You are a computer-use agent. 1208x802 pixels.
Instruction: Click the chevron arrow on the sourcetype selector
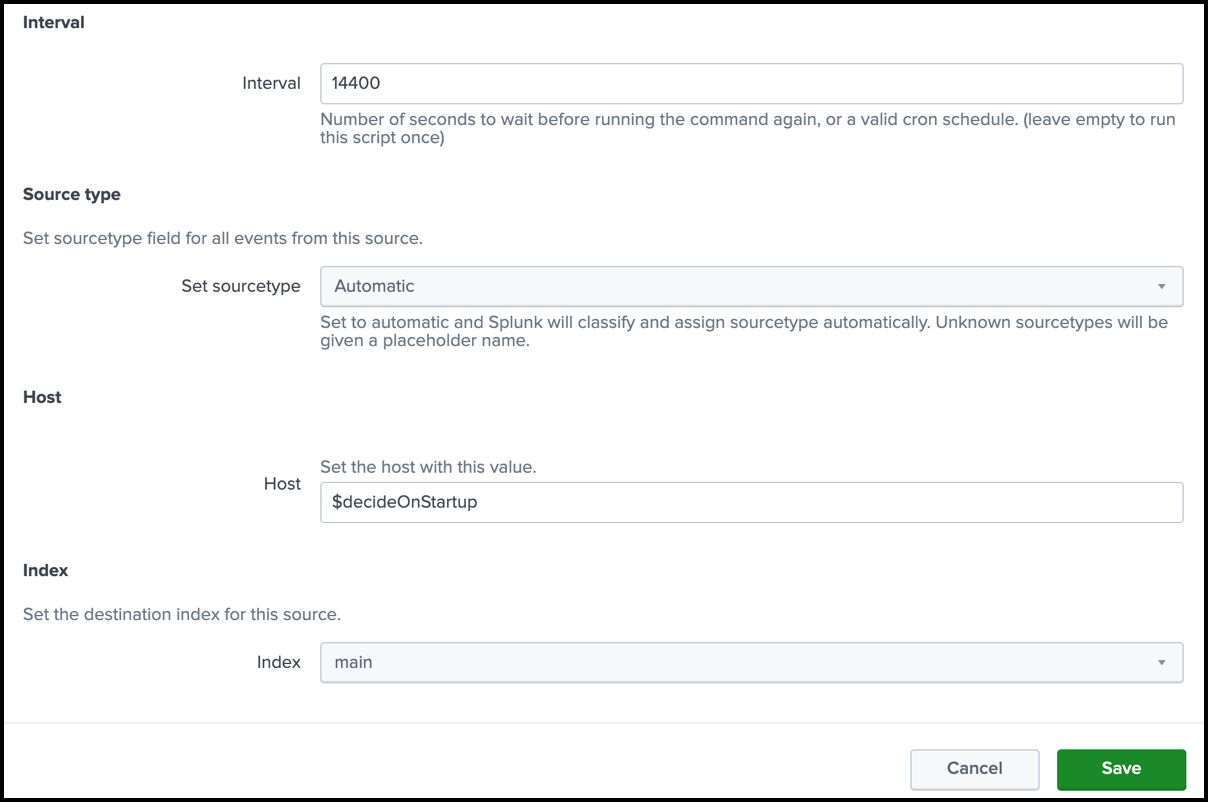point(1163,286)
